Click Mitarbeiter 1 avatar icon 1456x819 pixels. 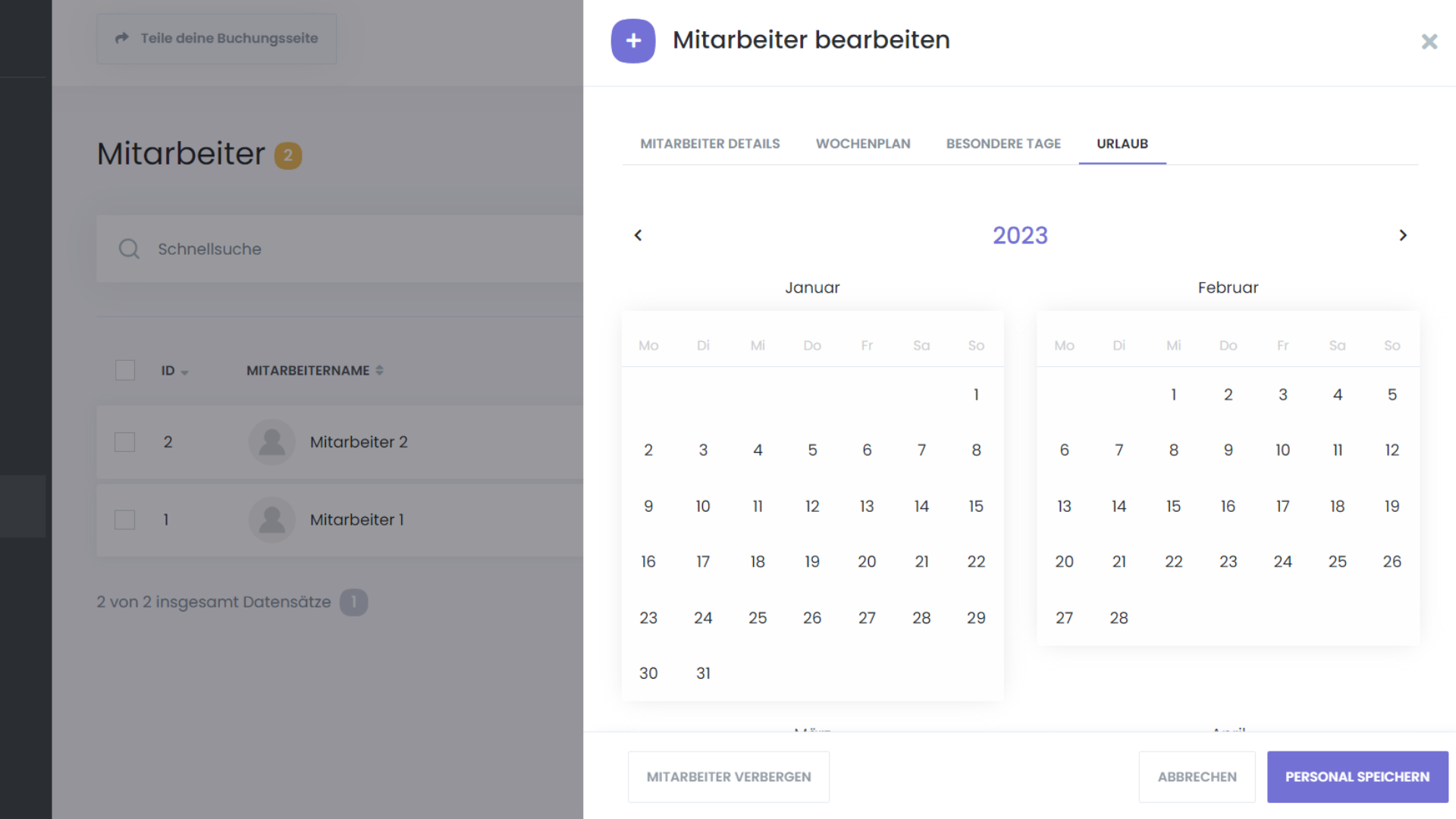(x=271, y=520)
